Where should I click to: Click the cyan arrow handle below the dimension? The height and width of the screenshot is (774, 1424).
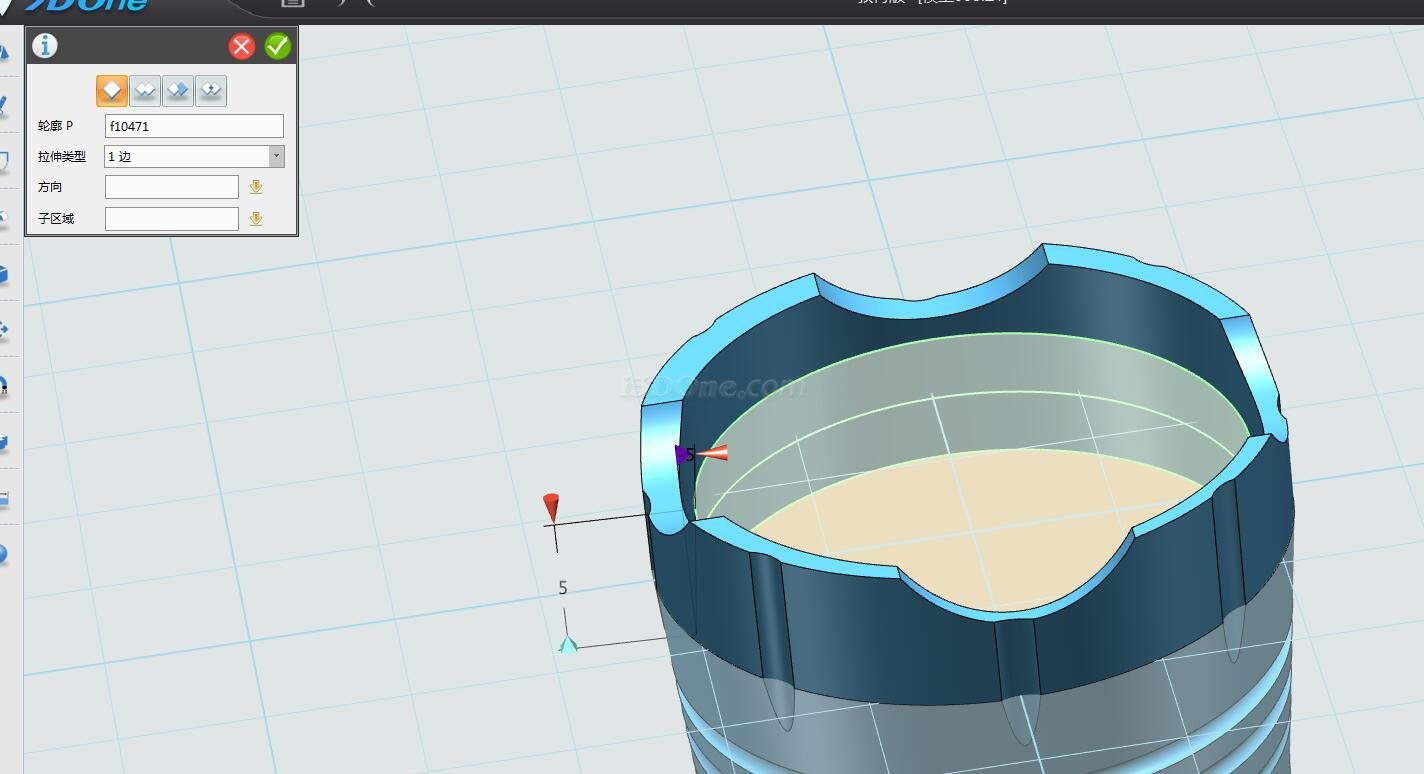(x=568, y=644)
